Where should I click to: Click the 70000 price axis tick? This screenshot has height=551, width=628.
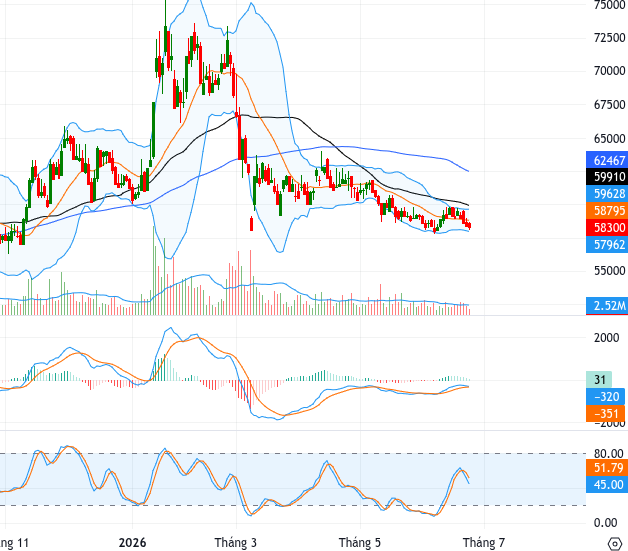[610, 71]
